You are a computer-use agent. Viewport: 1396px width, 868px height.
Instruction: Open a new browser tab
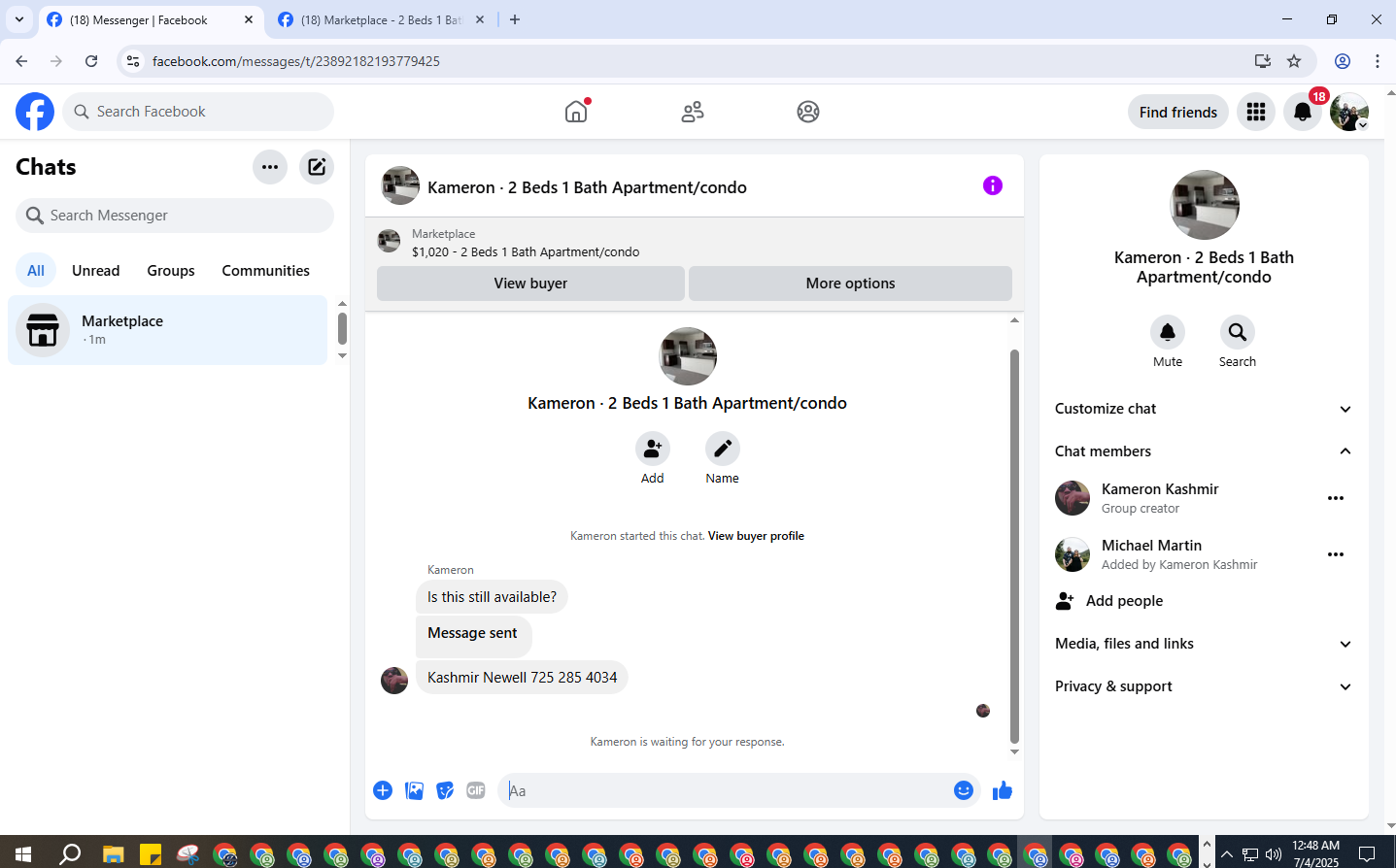tap(515, 19)
